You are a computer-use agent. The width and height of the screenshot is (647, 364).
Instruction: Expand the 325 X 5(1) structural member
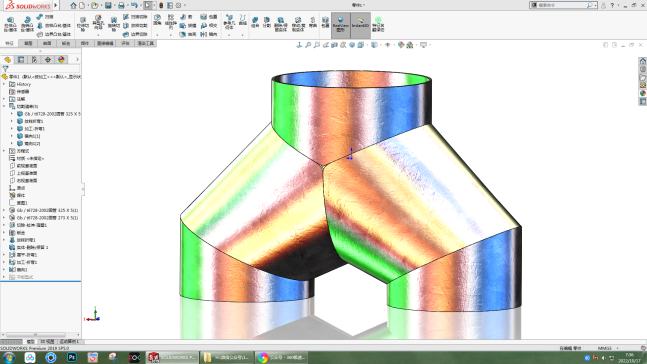[x=4, y=210]
